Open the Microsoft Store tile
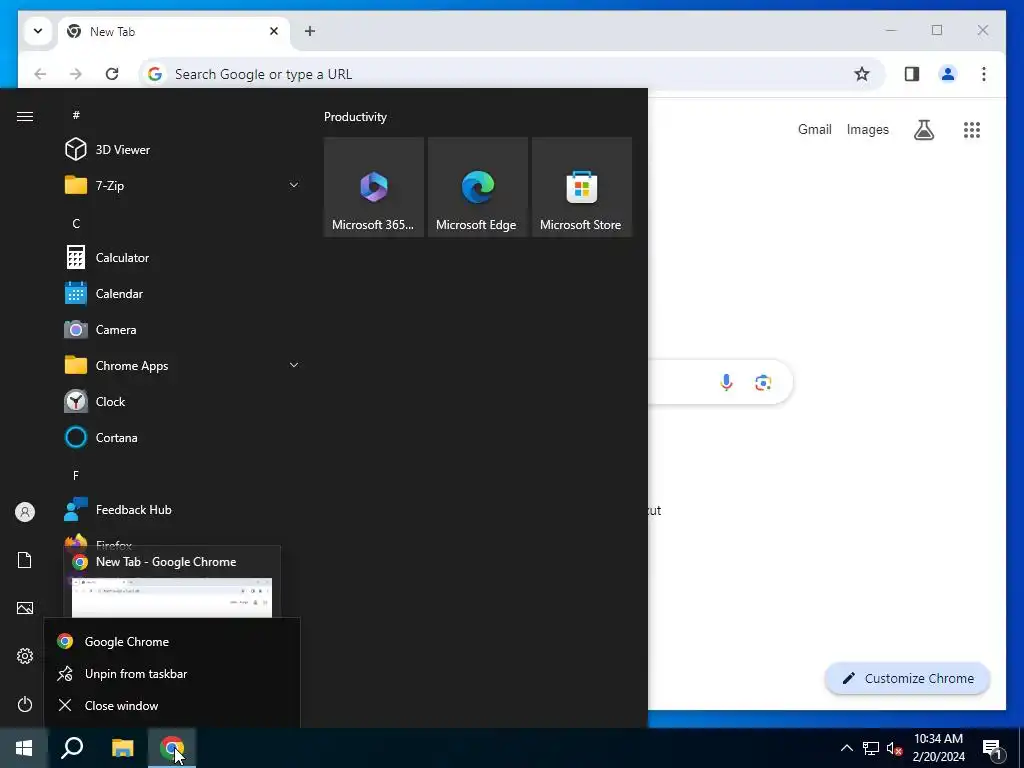Image resolution: width=1024 pixels, height=768 pixels. click(x=582, y=187)
